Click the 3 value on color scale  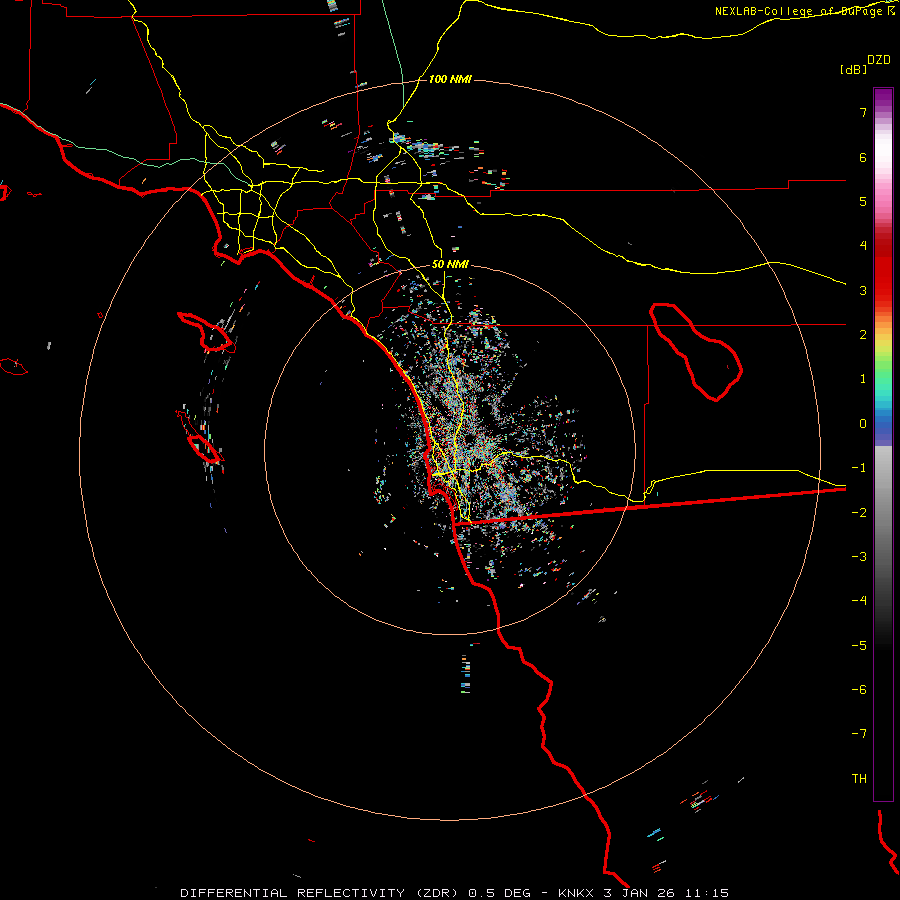pyautogui.click(x=863, y=290)
